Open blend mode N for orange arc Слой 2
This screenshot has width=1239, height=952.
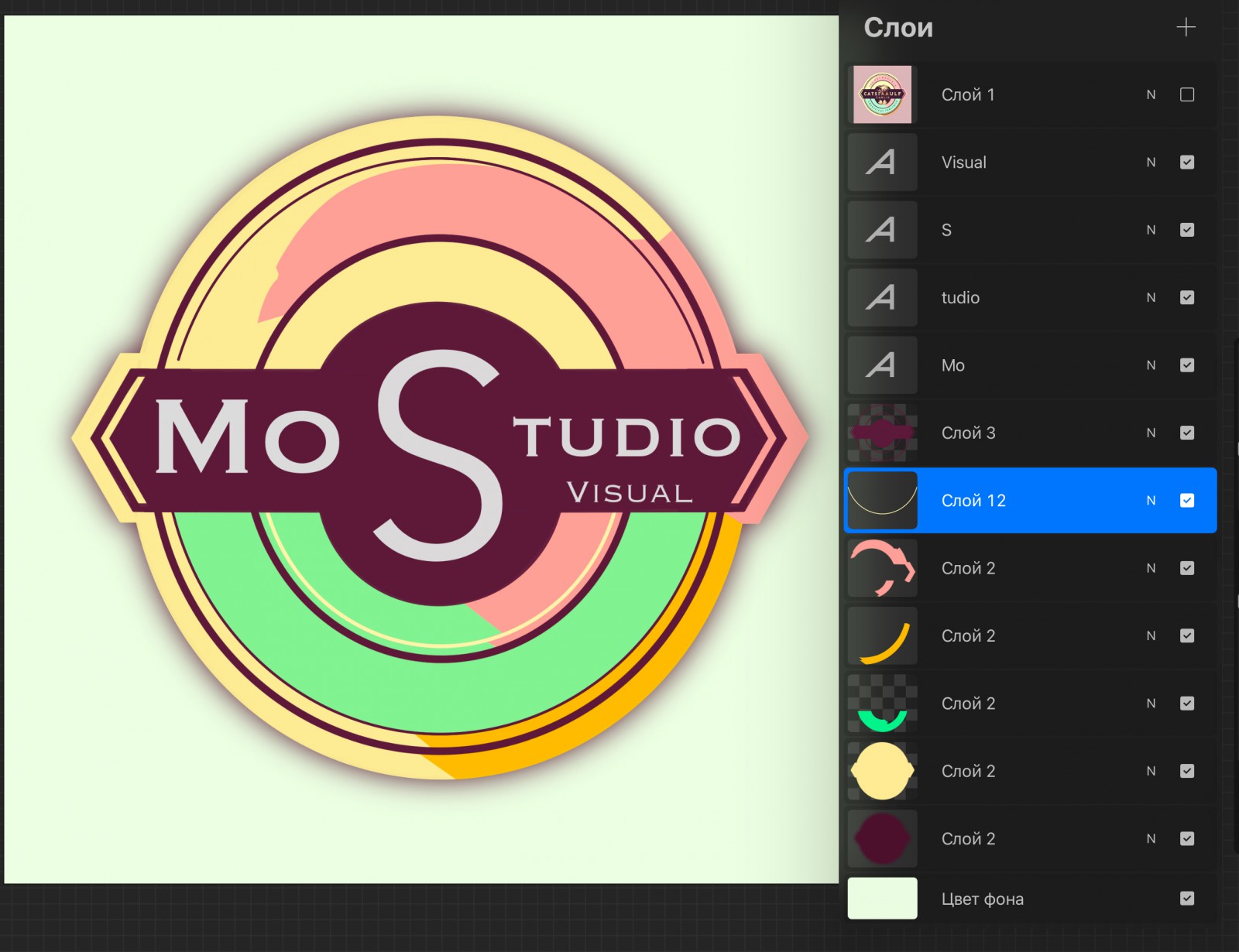pyautogui.click(x=1151, y=635)
